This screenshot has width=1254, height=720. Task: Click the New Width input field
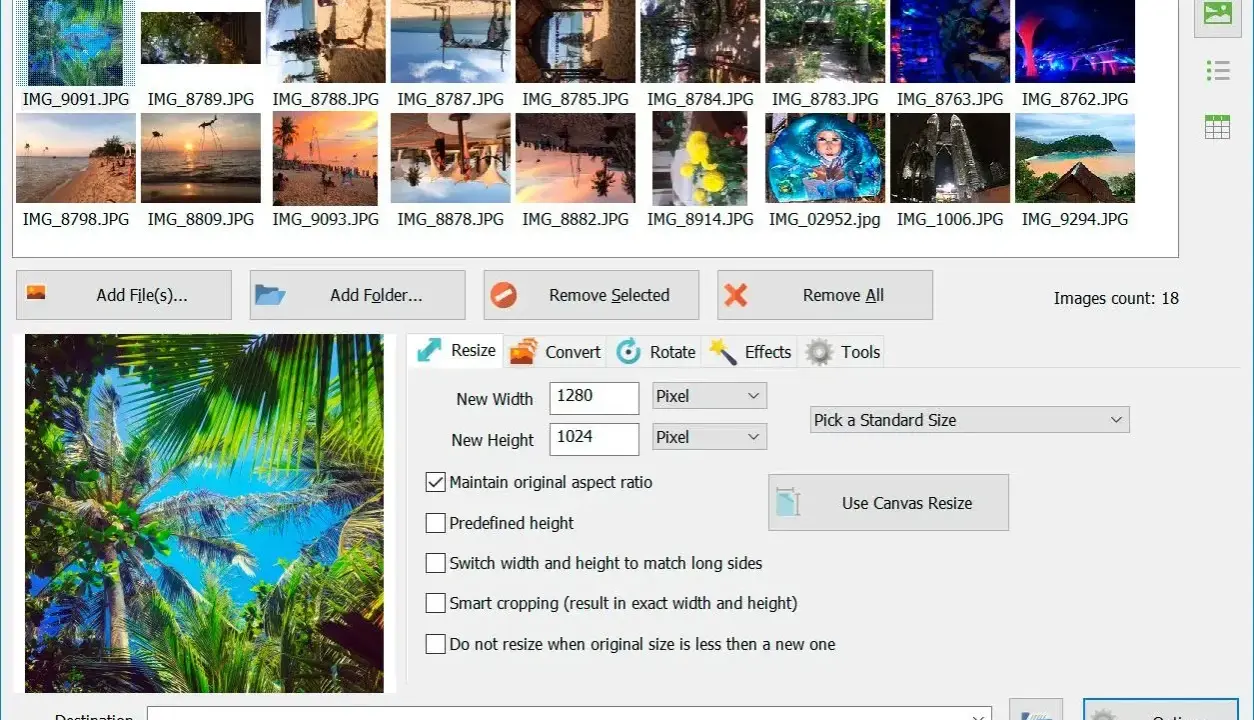click(x=594, y=398)
